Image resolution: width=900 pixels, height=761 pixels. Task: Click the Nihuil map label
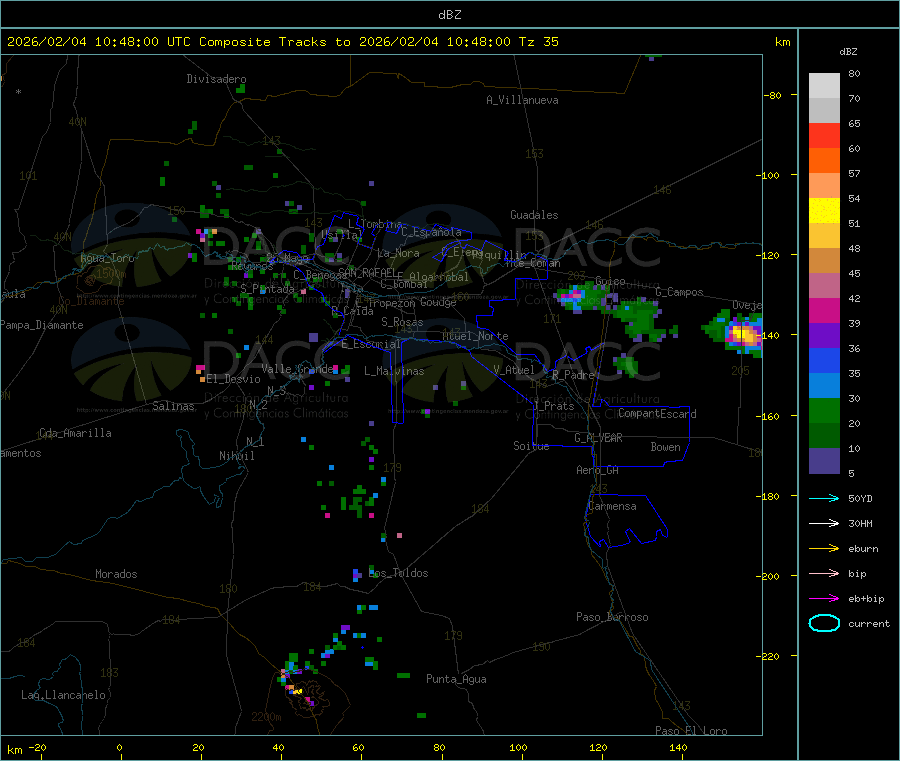coord(237,456)
